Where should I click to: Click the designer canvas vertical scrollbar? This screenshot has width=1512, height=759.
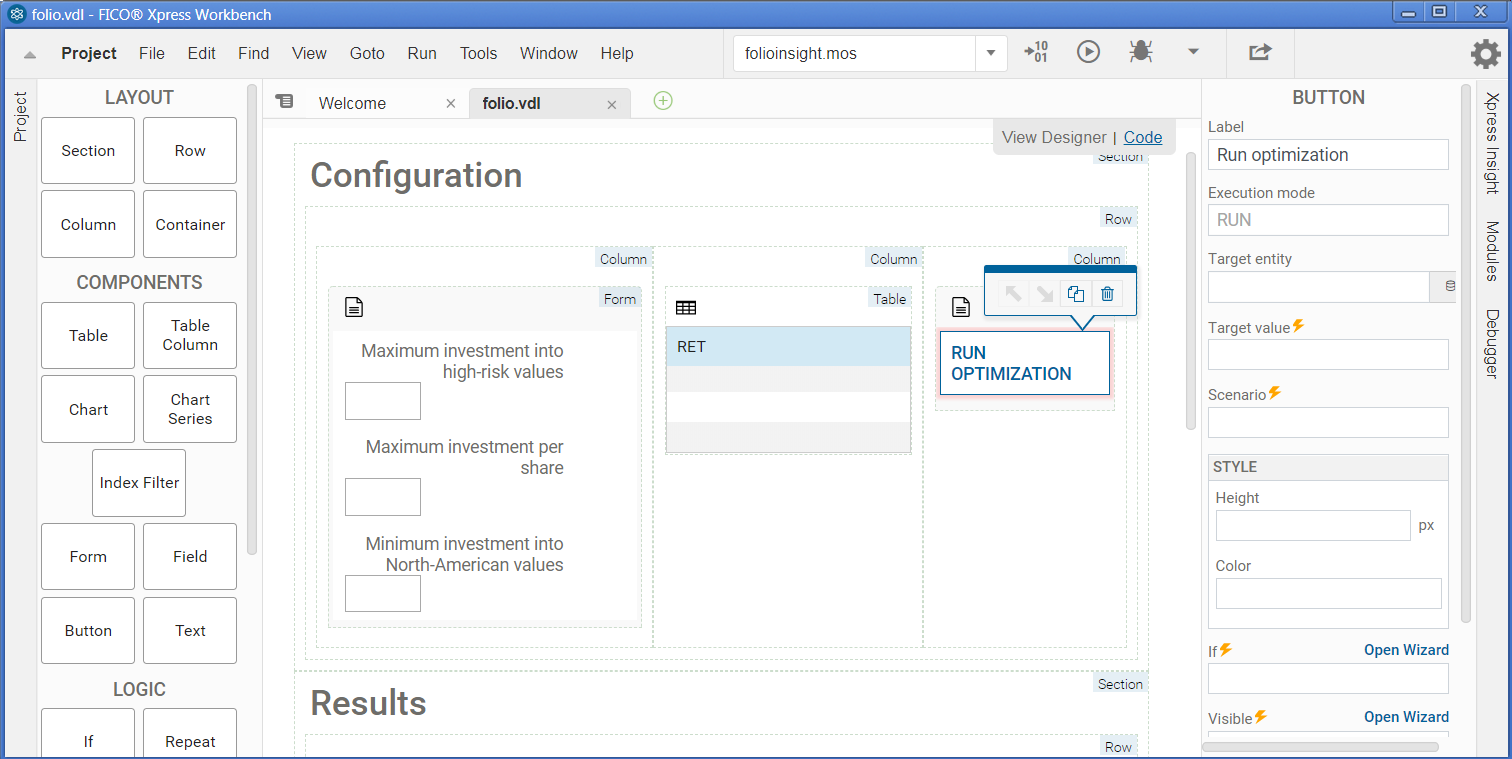[x=1191, y=290]
